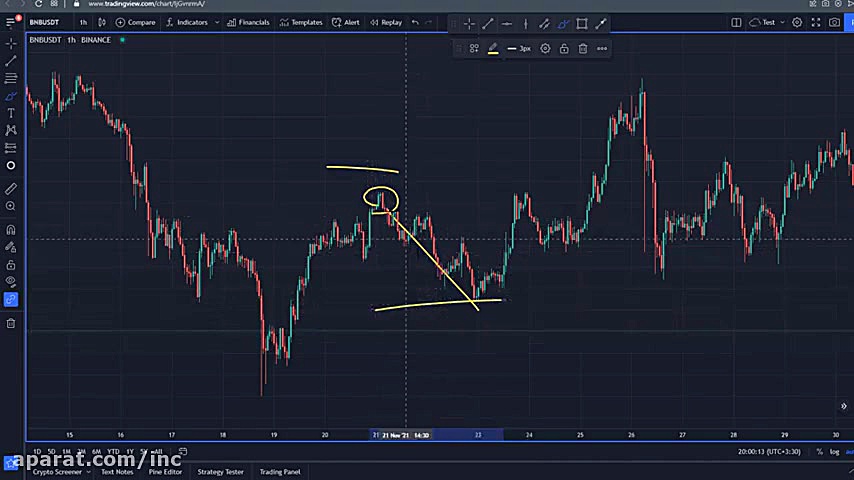
Task: Open more options on drawing toolbar
Action: click(602, 48)
